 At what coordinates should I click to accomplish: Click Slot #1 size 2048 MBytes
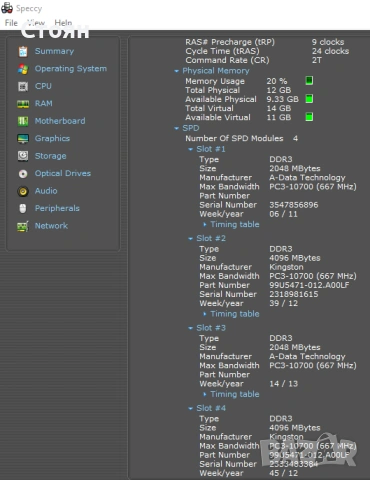point(295,168)
